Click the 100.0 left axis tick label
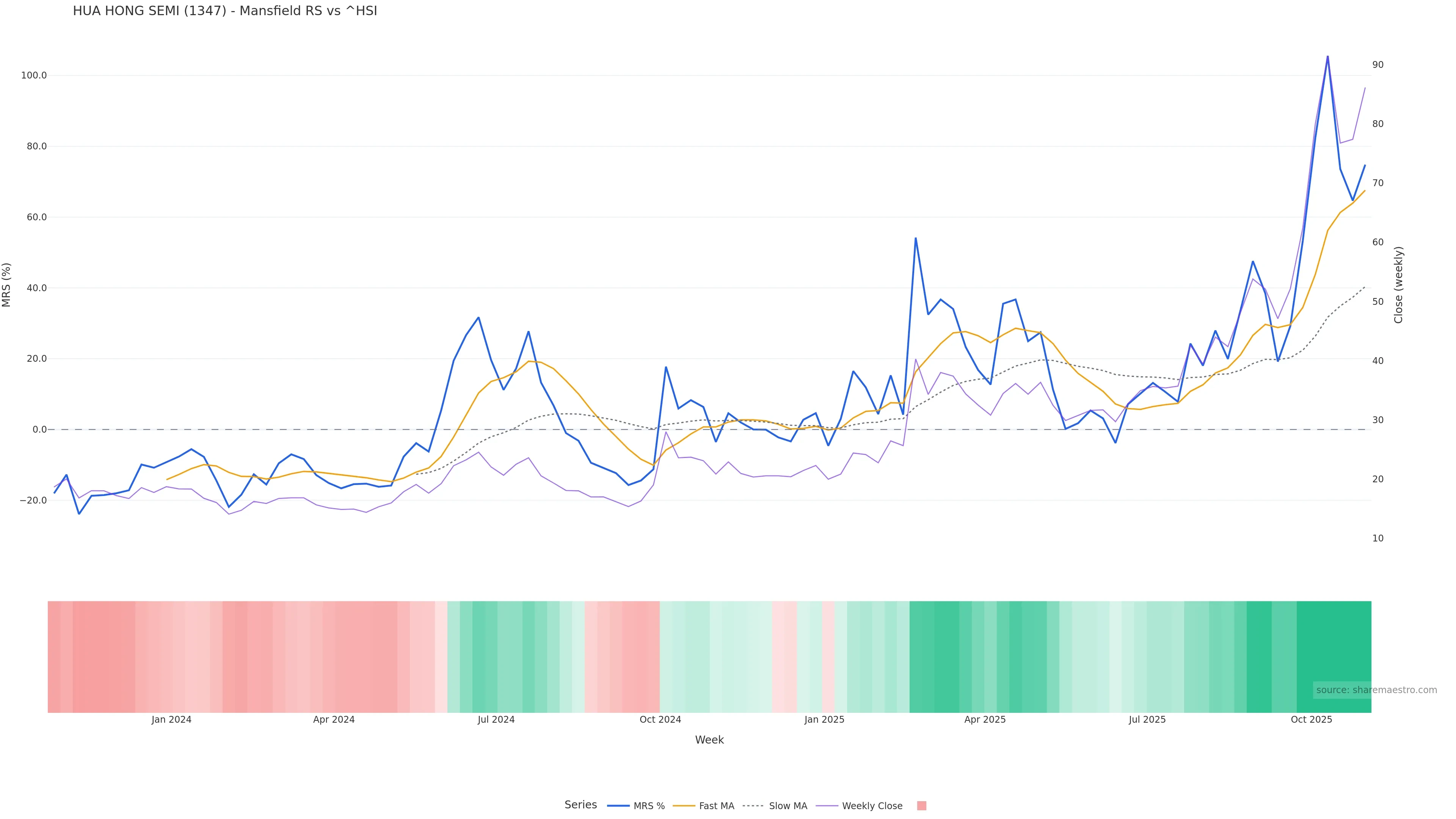Screen dimensions: 1456x819 coord(34,76)
